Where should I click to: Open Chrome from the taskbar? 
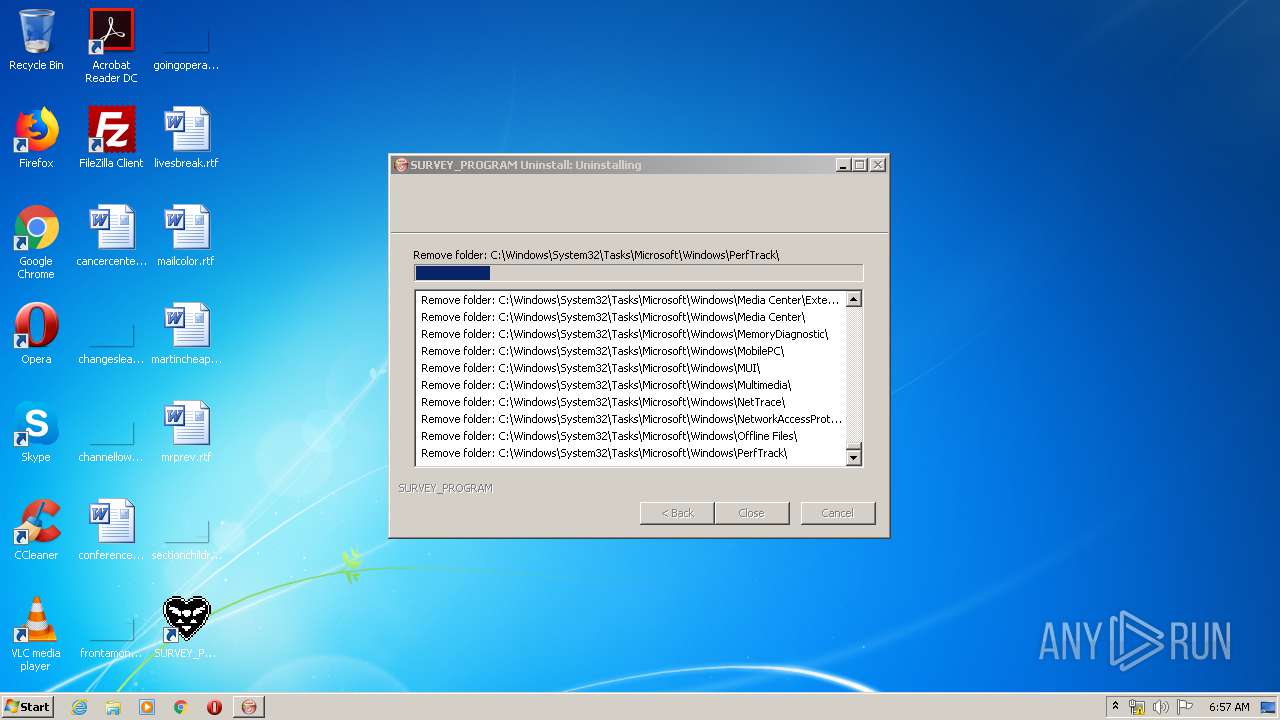pos(181,707)
